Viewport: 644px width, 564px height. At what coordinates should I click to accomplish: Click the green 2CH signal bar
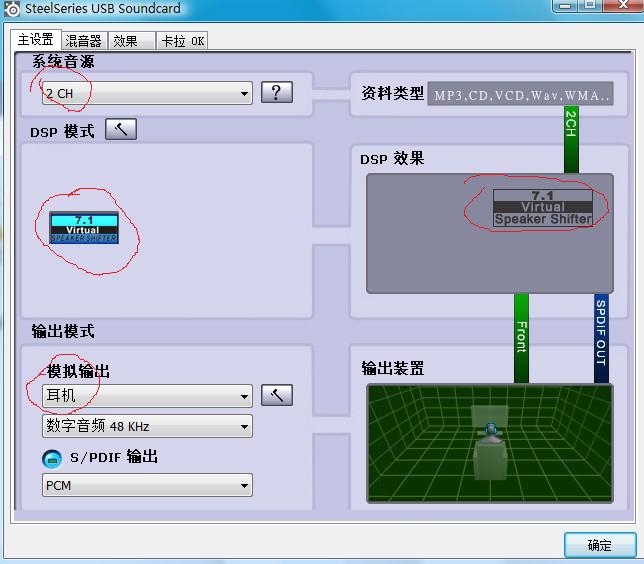tap(571, 125)
